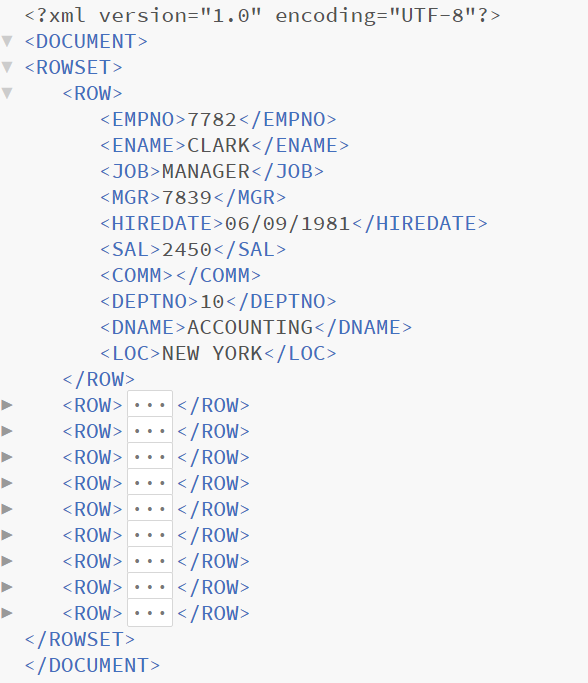Click the EMPNO value 7782
This screenshot has width=588, height=683.
click(x=212, y=119)
